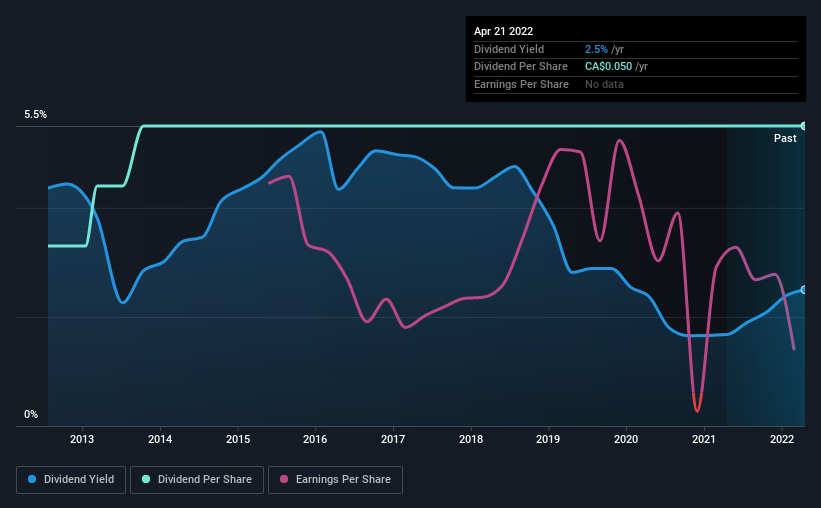
Task: Toggle the Dividend Per Share legend button
Action: tap(197, 480)
